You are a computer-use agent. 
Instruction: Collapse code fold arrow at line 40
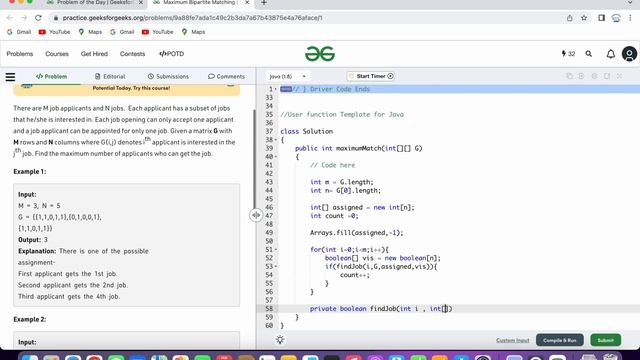pyautogui.click(x=276, y=157)
